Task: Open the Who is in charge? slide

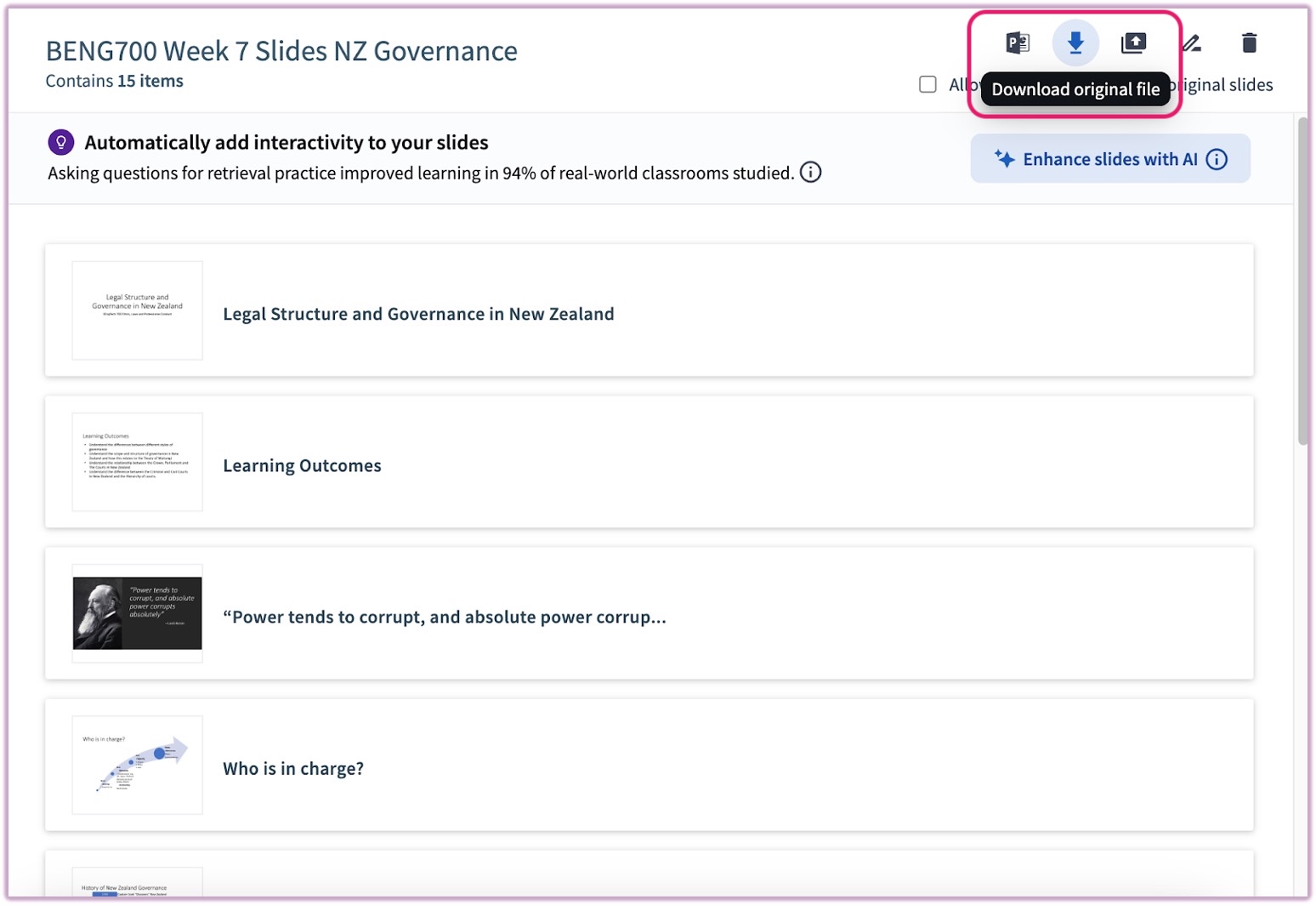Action: click(x=293, y=768)
